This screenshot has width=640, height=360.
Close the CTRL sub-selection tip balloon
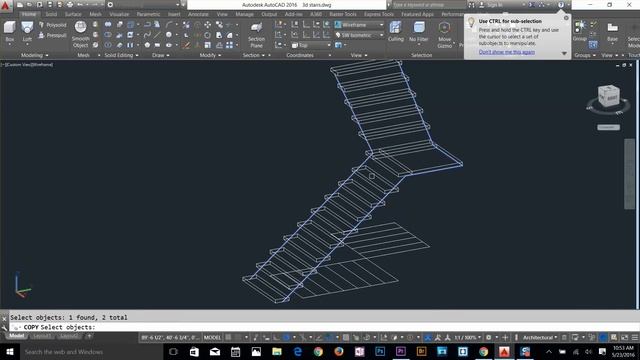pyautogui.click(x=566, y=18)
